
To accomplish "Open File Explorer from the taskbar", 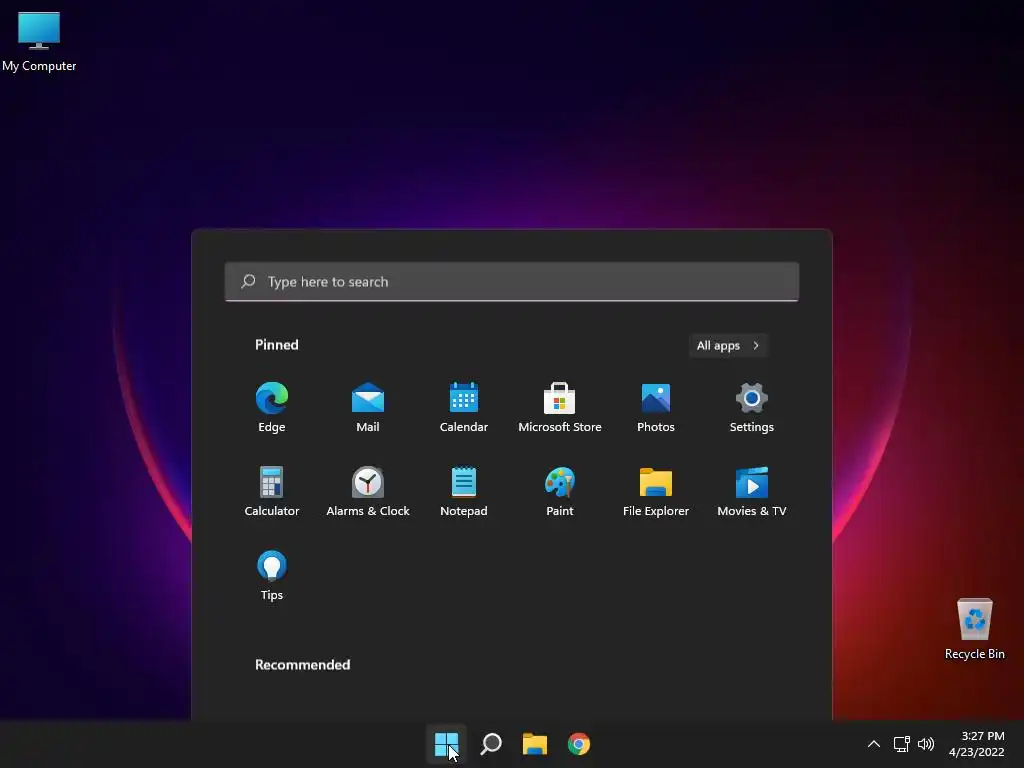I will click(535, 744).
